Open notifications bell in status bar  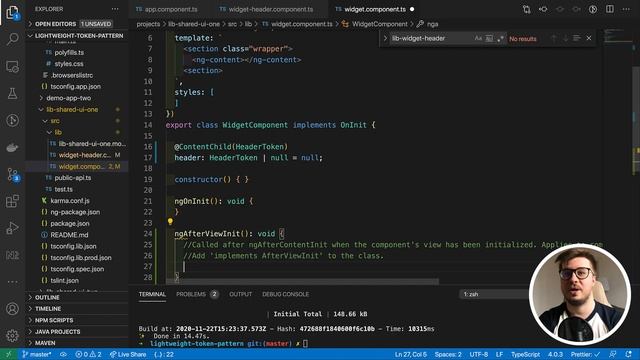point(629,354)
